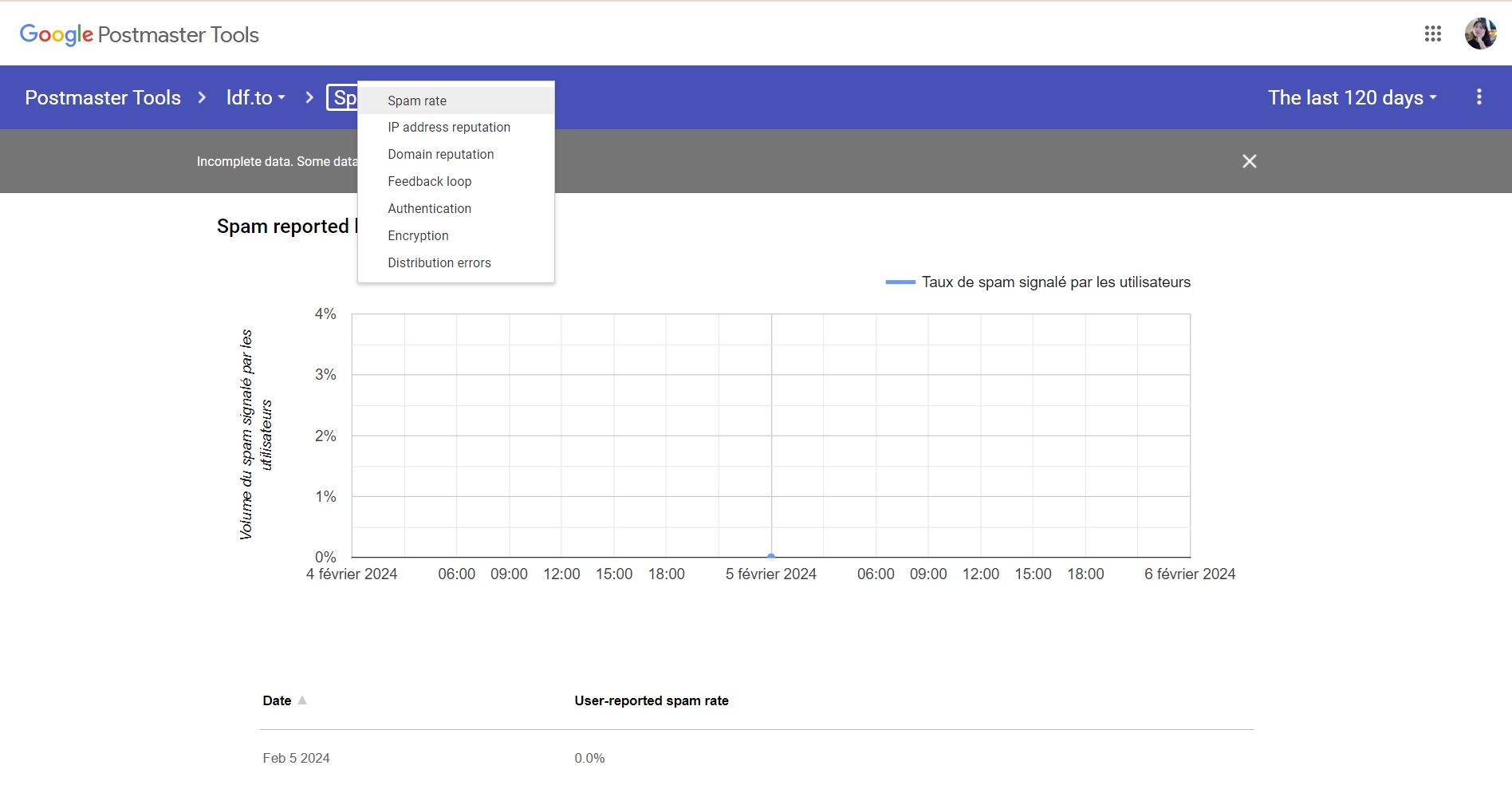
Task: Click the account profile picture
Action: (1480, 34)
